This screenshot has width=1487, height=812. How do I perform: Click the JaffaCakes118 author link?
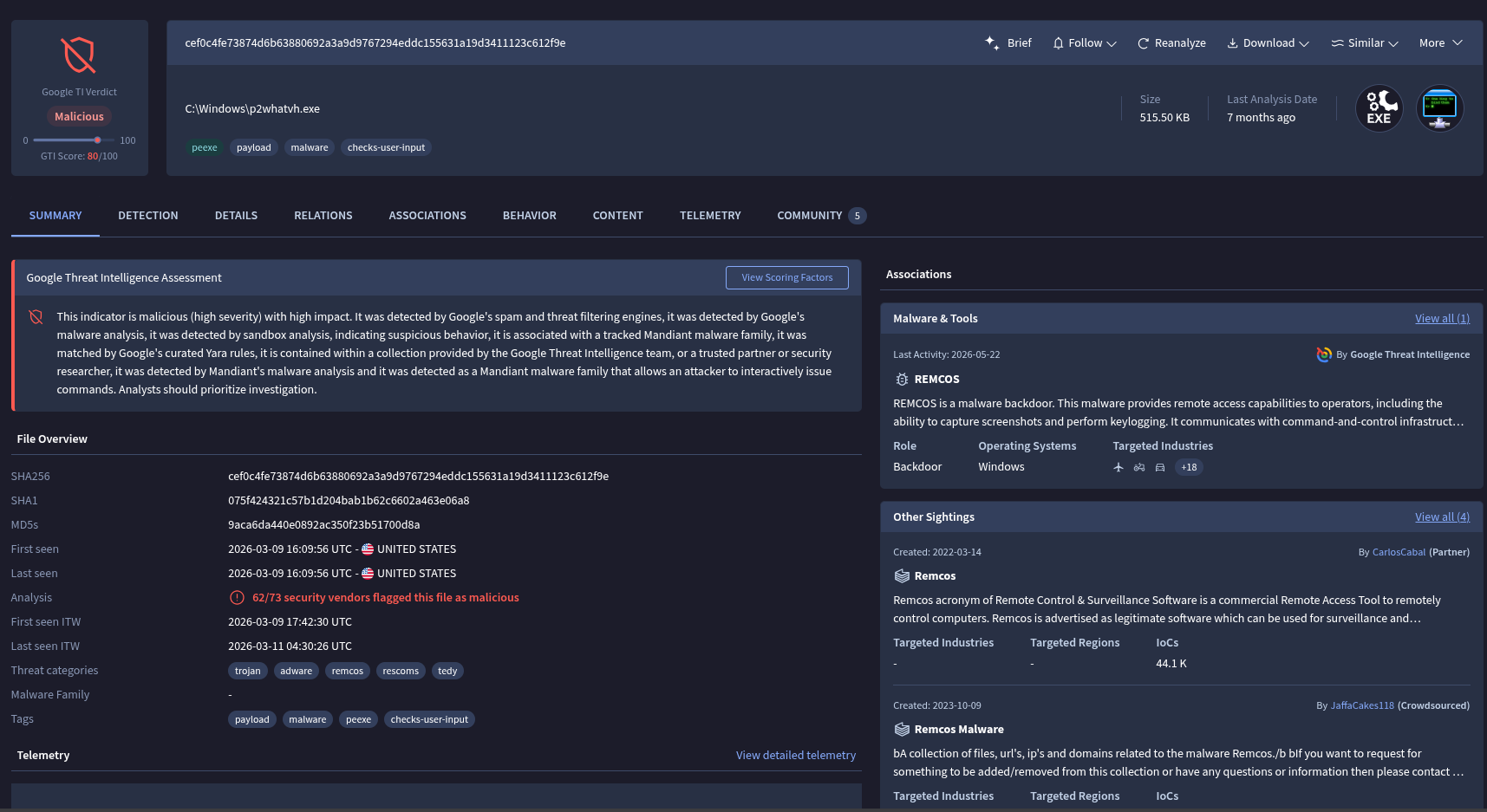tap(1362, 706)
